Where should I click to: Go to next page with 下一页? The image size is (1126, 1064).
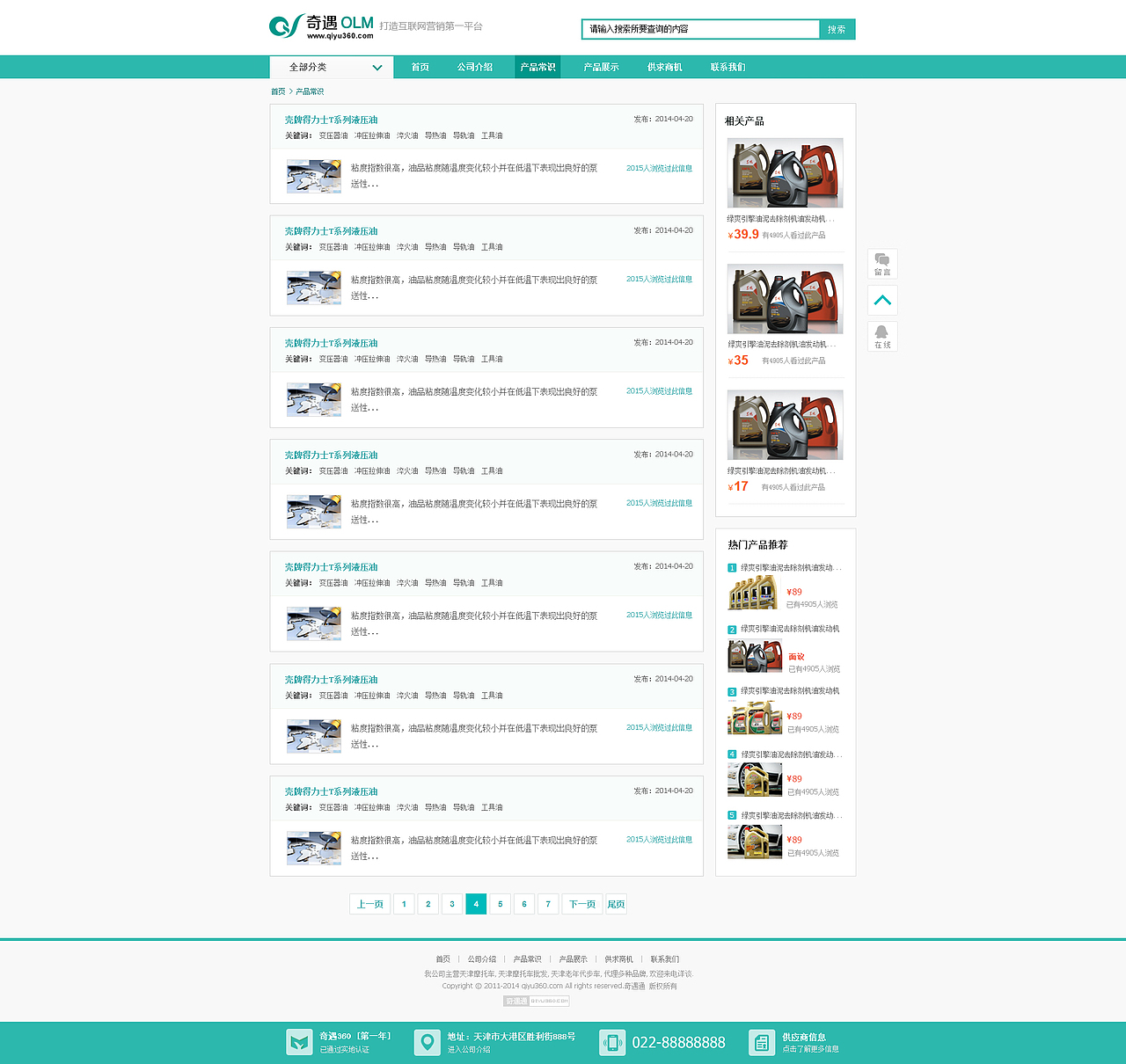click(x=582, y=904)
